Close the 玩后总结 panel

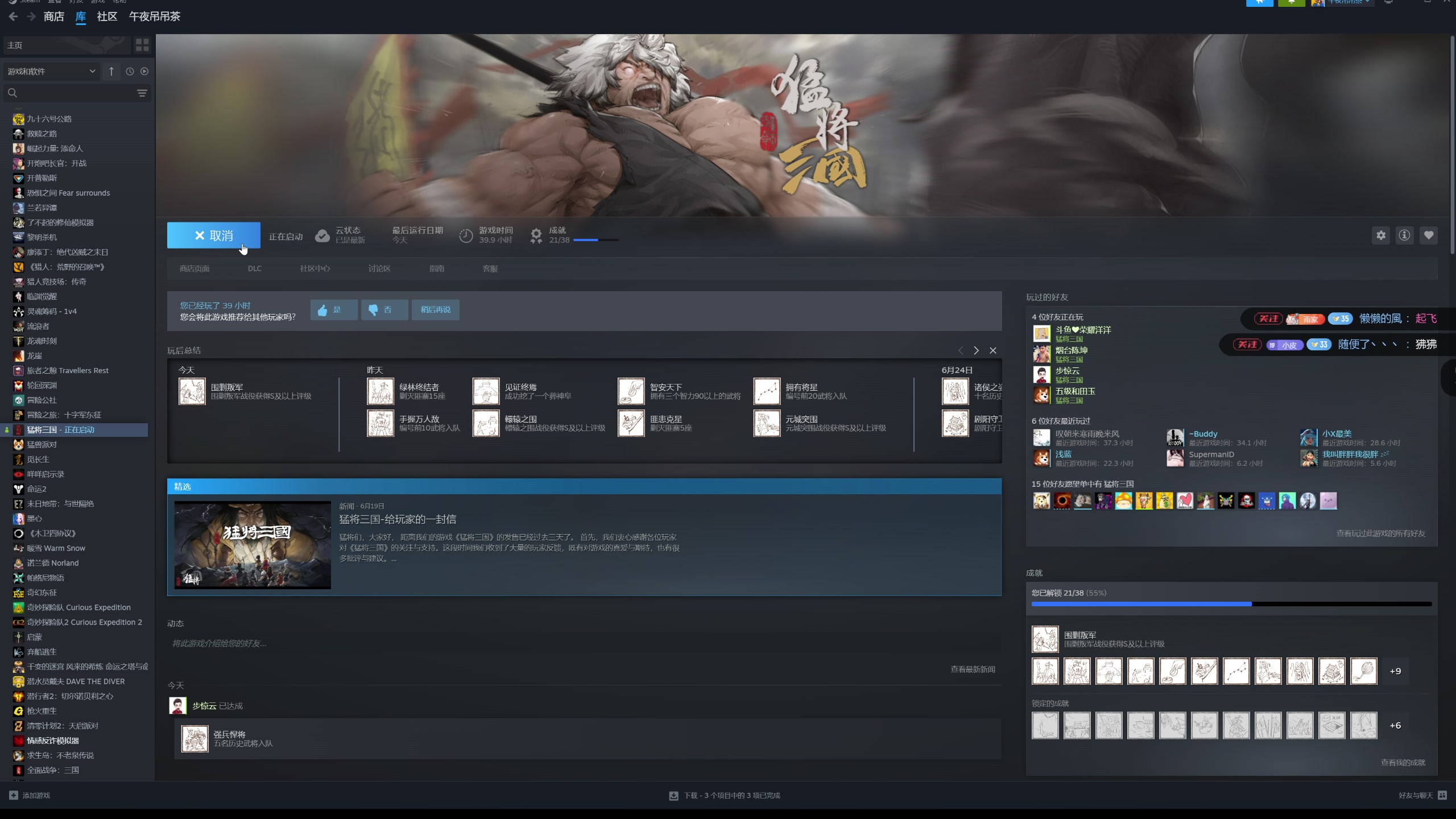(993, 350)
